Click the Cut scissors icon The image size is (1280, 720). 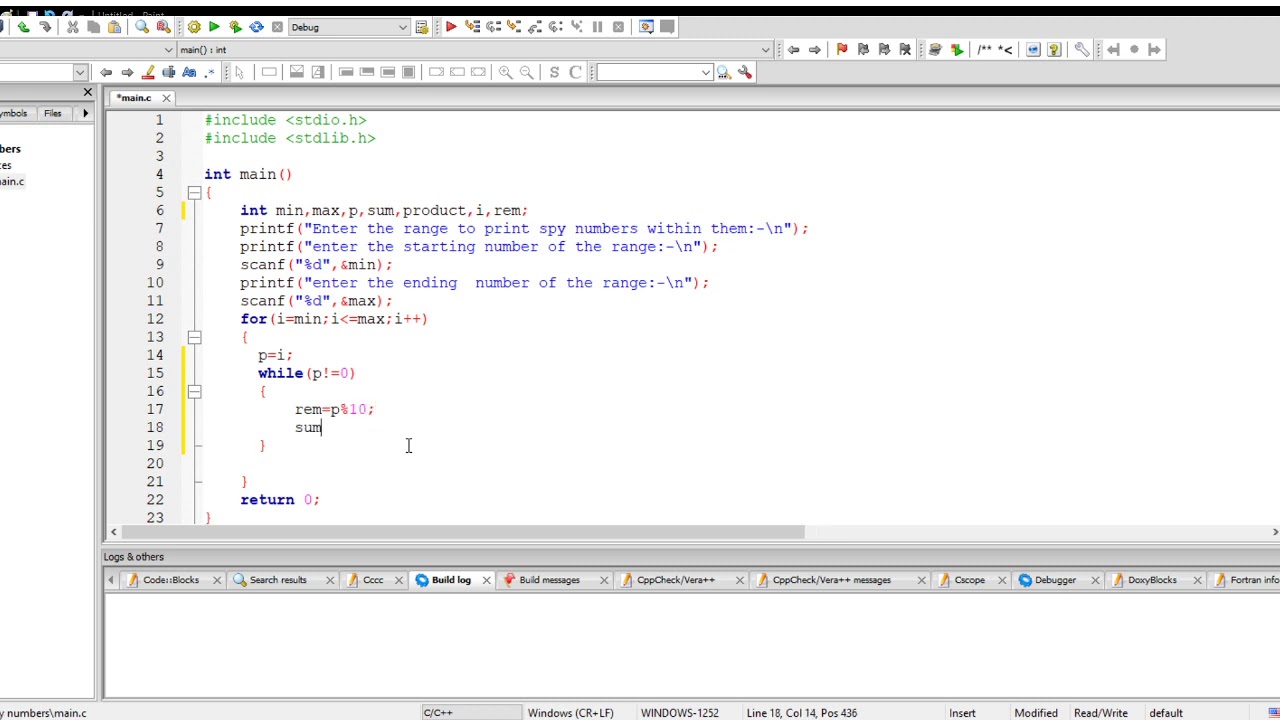tap(72, 27)
